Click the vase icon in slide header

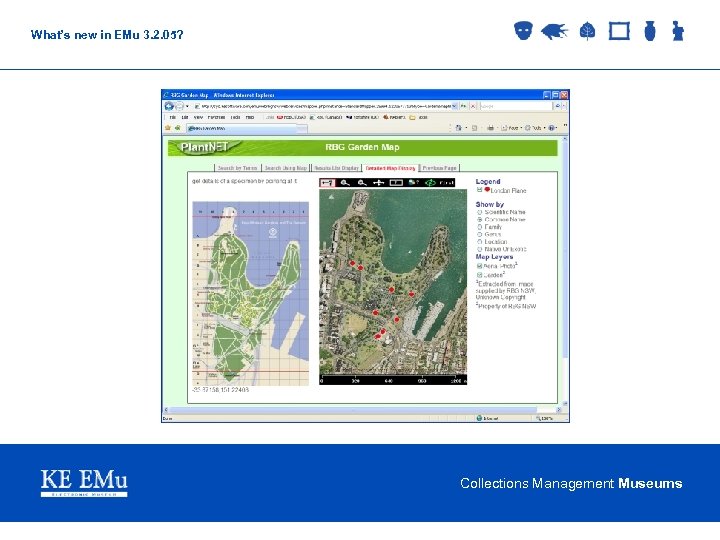point(650,31)
